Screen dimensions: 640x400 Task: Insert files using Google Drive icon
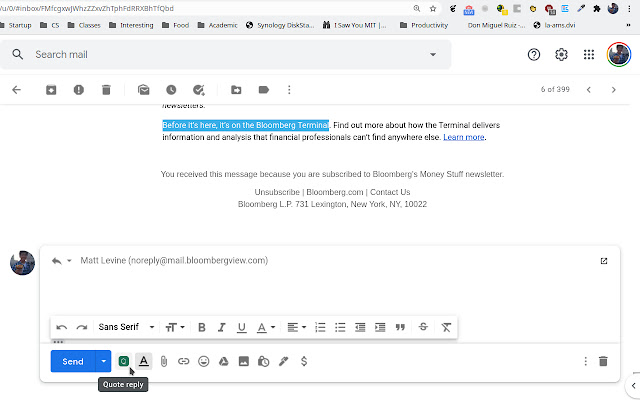(x=223, y=361)
